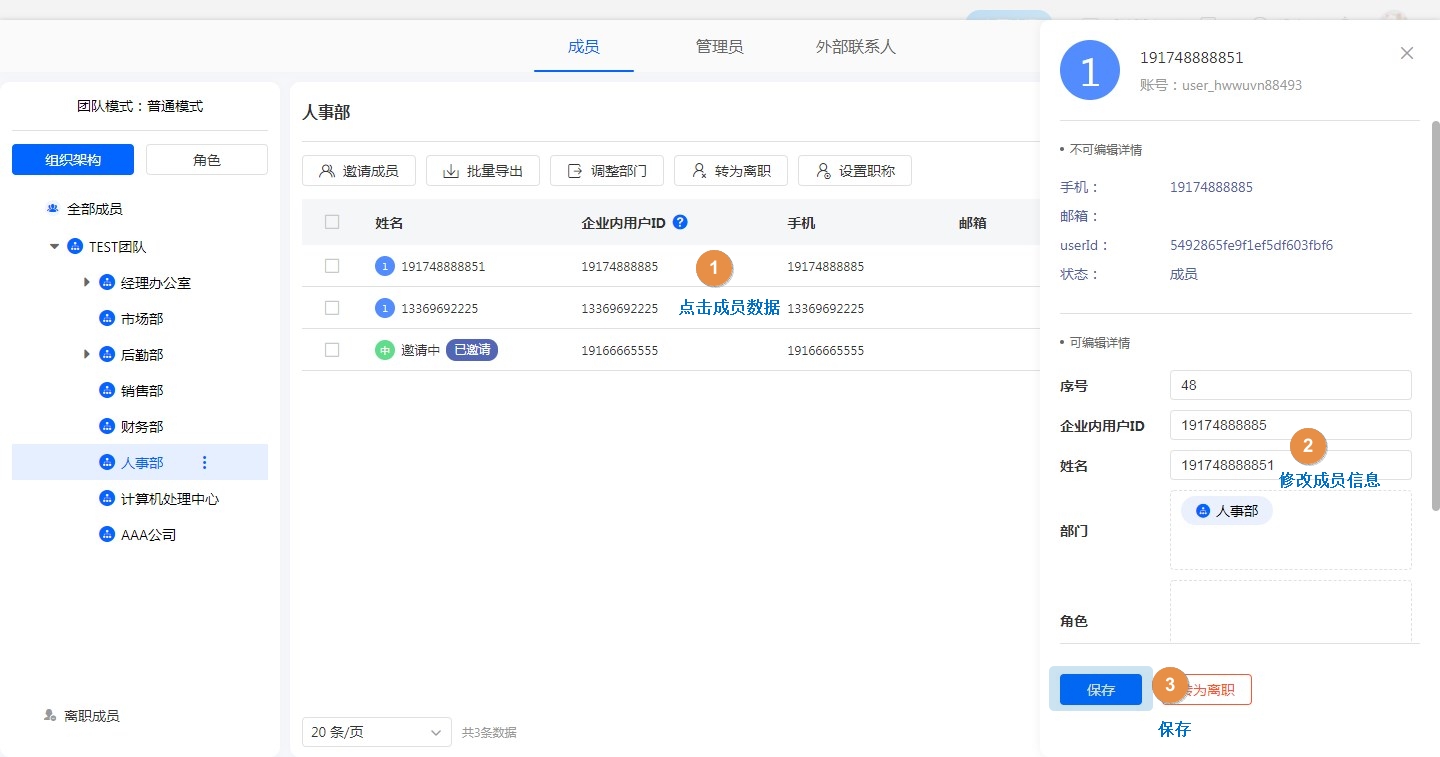
Task: Open the 20 条/页 page size dropdown
Action: (x=376, y=732)
